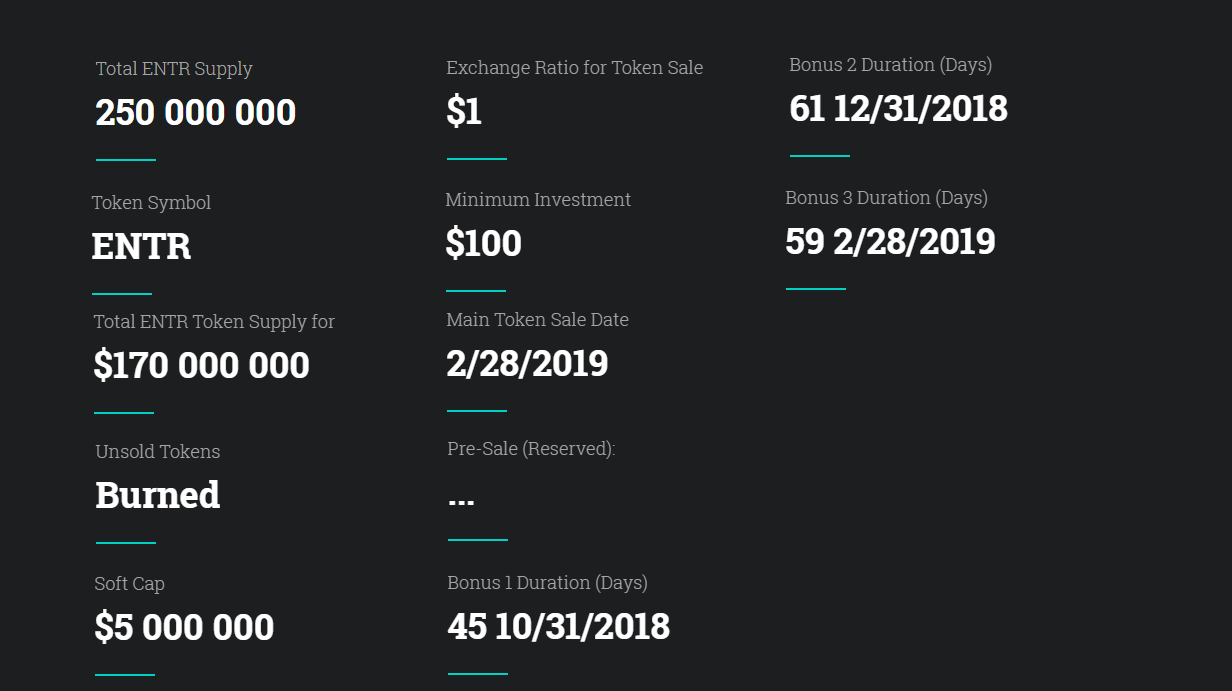Image resolution: width=1232 pixels, height=691 pixels.
Task: Click the Bonus 3 Duration (Days) label
Action: click(886, 198)
